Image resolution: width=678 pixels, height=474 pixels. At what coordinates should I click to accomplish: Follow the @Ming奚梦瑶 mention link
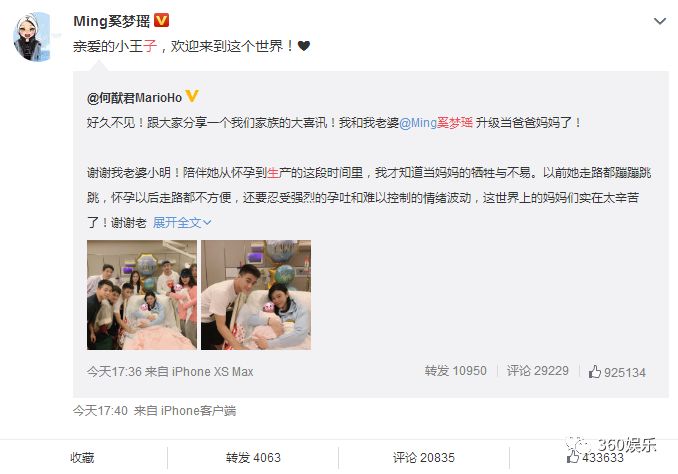click(436, 123)
